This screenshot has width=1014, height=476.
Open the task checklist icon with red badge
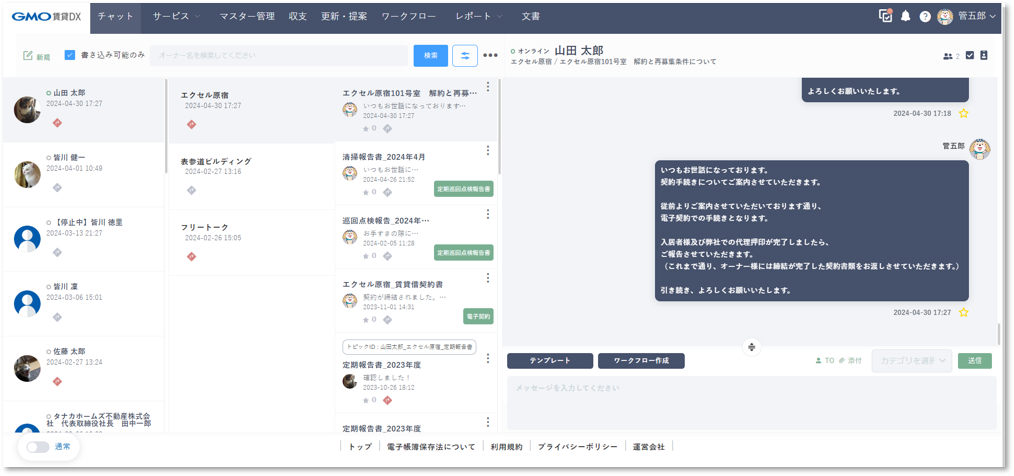tap(885, 16)
